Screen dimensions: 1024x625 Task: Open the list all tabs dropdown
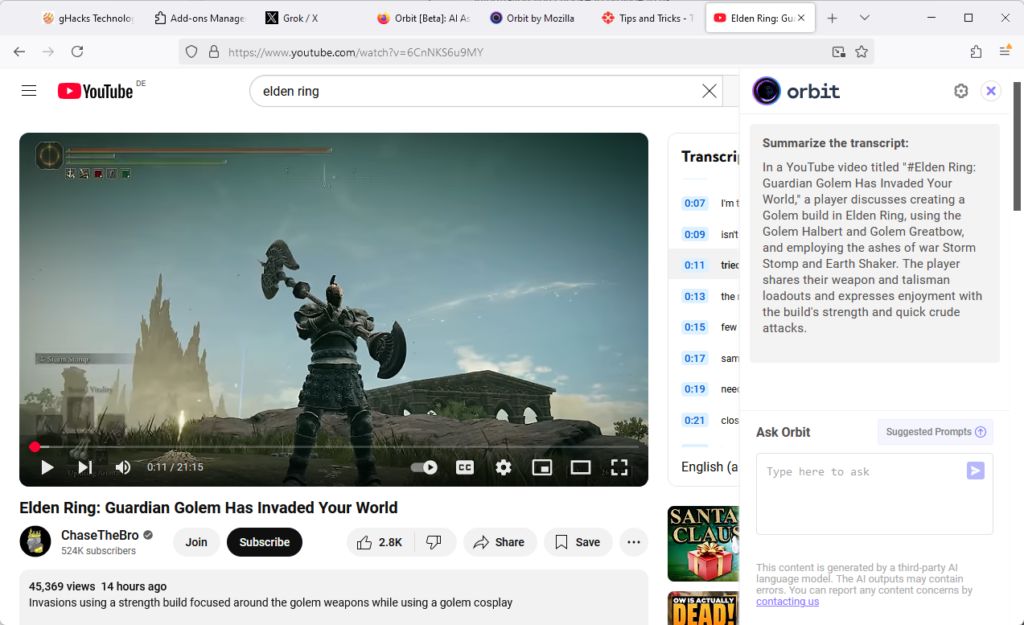pyautogui.click(x=864, y=18)
